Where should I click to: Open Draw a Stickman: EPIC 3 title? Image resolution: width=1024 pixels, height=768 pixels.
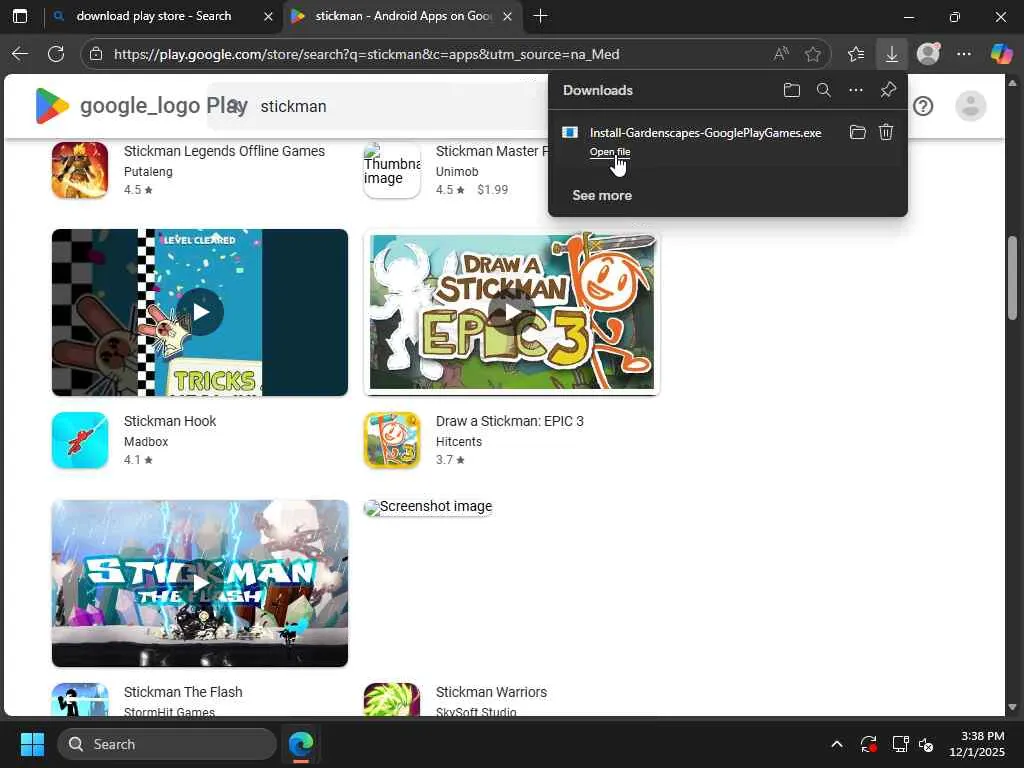tap(509, 421)
